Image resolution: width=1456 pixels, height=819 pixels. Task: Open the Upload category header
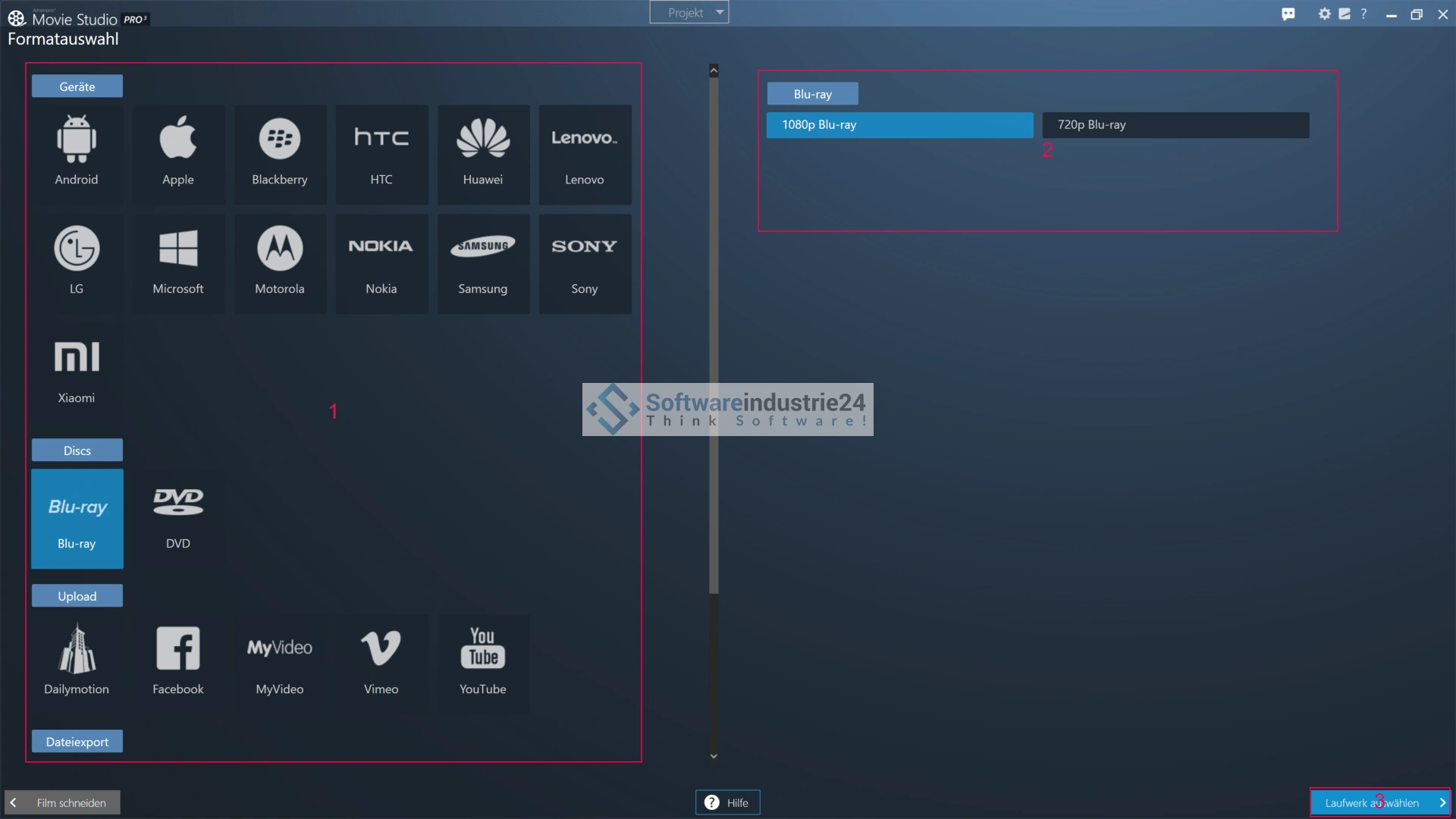click(77, 596)
